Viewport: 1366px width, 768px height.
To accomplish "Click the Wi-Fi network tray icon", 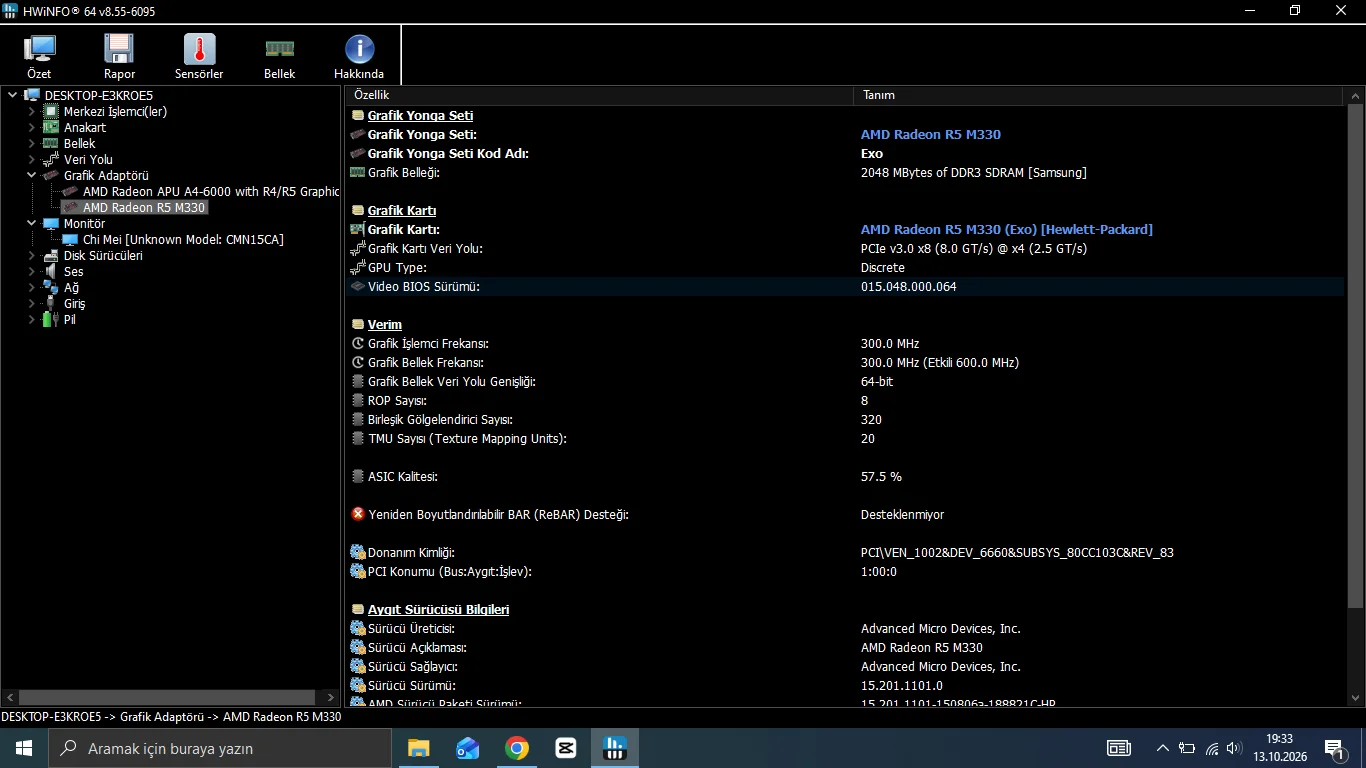I will [1211, 748].
